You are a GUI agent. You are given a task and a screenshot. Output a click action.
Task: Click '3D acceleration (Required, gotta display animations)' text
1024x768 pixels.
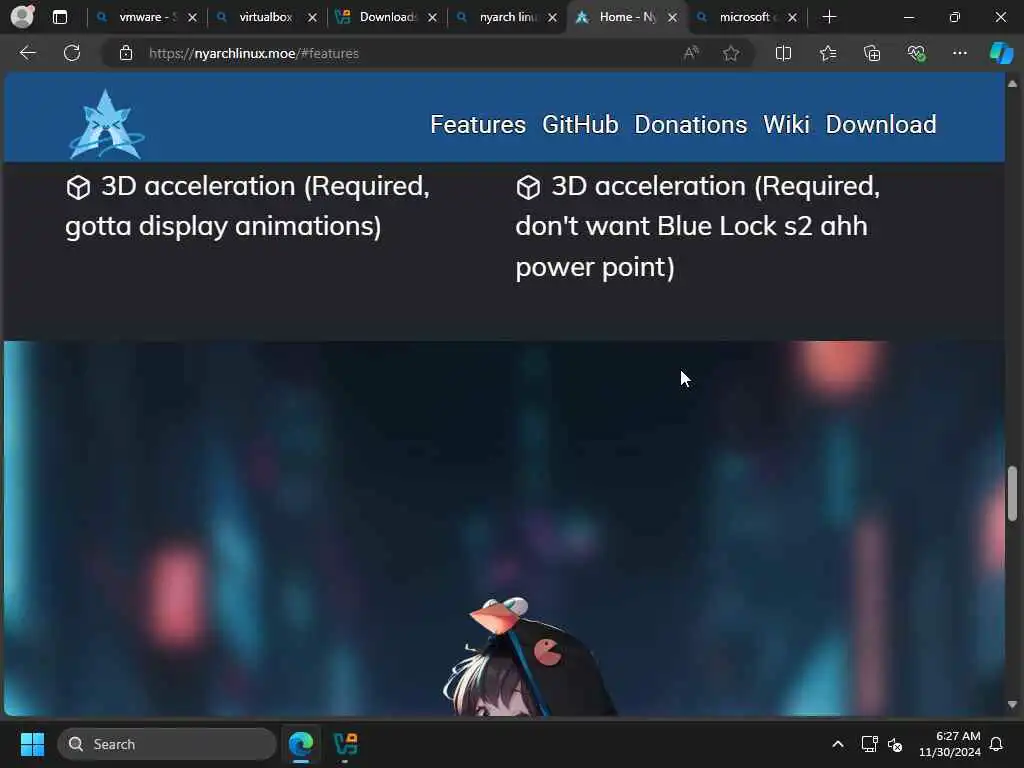[x=248, y=206]
